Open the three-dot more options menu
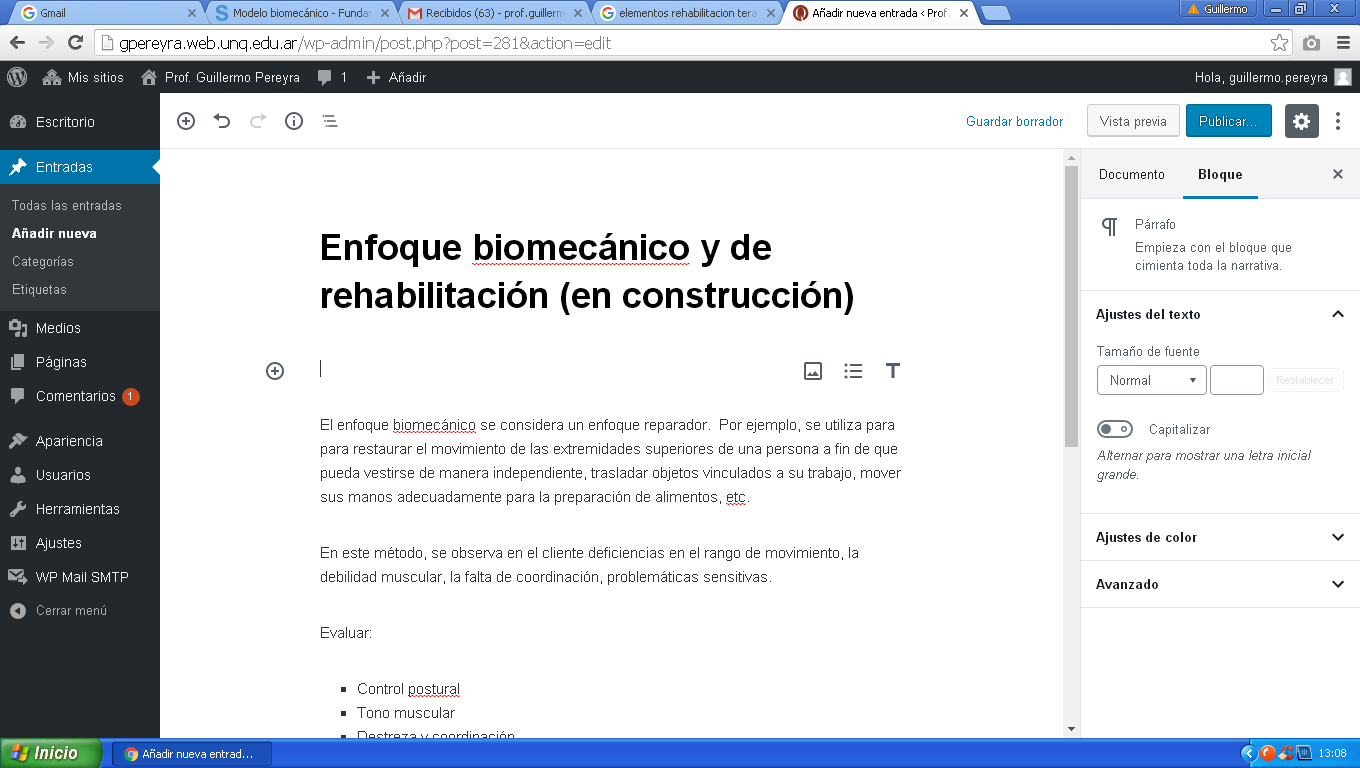Screen dimensions: 1360x768 tap(1338, 121)
